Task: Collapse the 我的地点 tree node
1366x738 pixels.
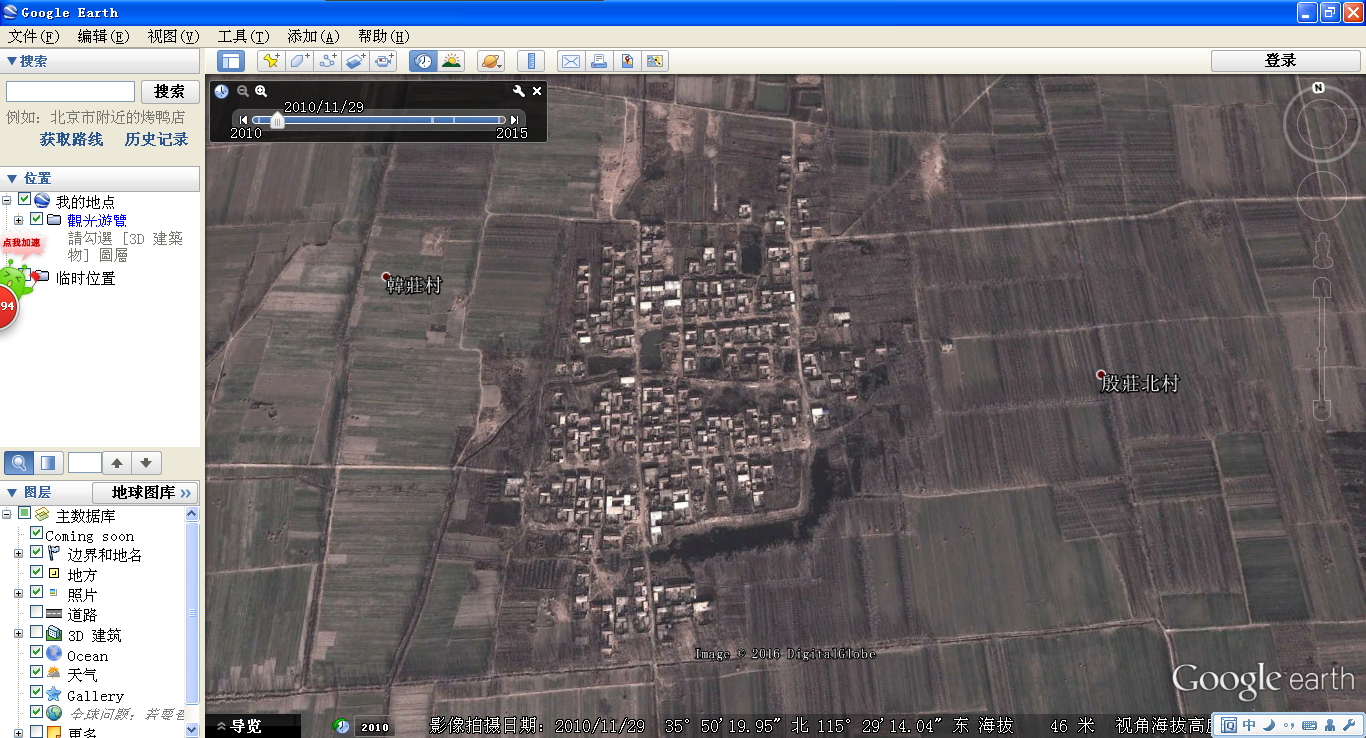Action: pos(8,201)
